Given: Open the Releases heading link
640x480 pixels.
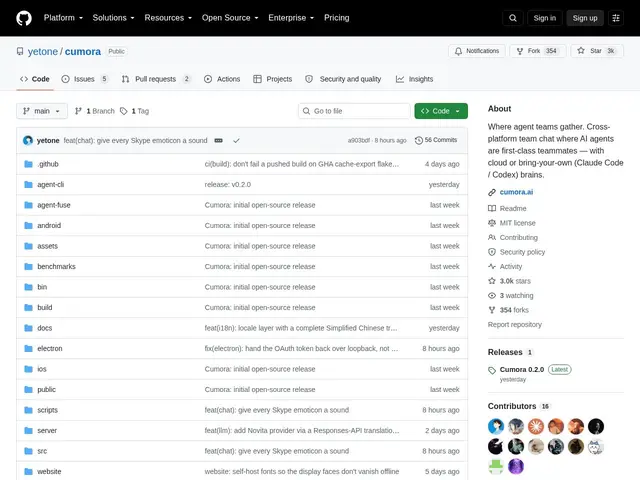Looking at the screenshot, I should 505,352.
